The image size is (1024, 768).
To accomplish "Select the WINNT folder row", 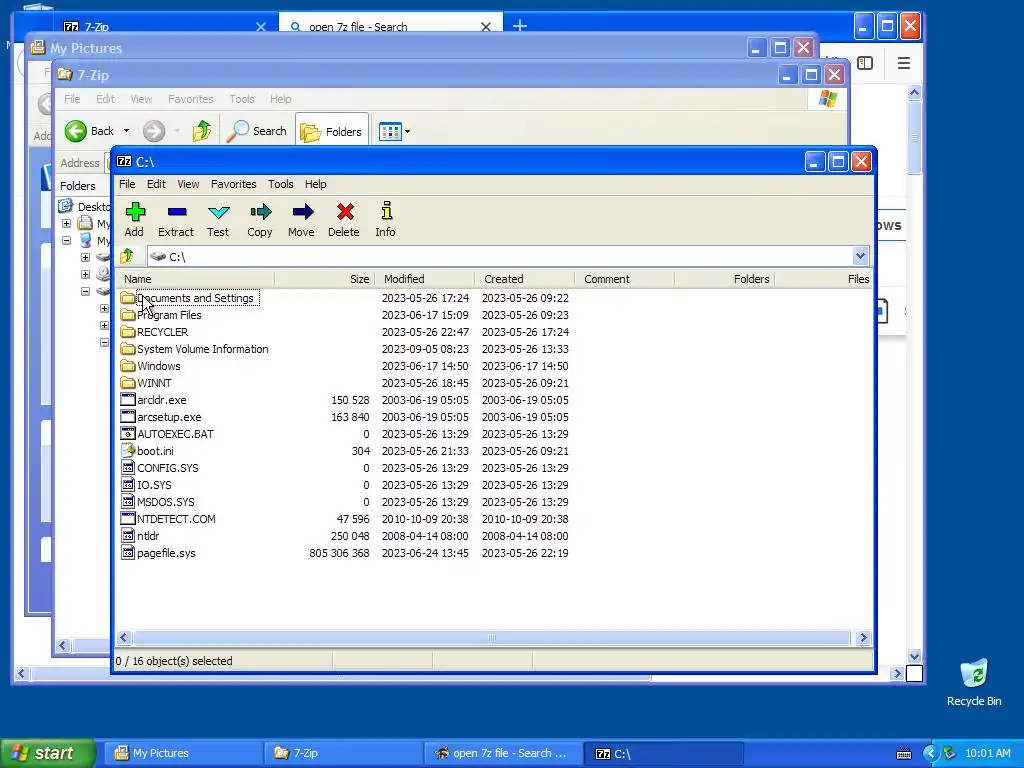I will (x=494, y=383).
